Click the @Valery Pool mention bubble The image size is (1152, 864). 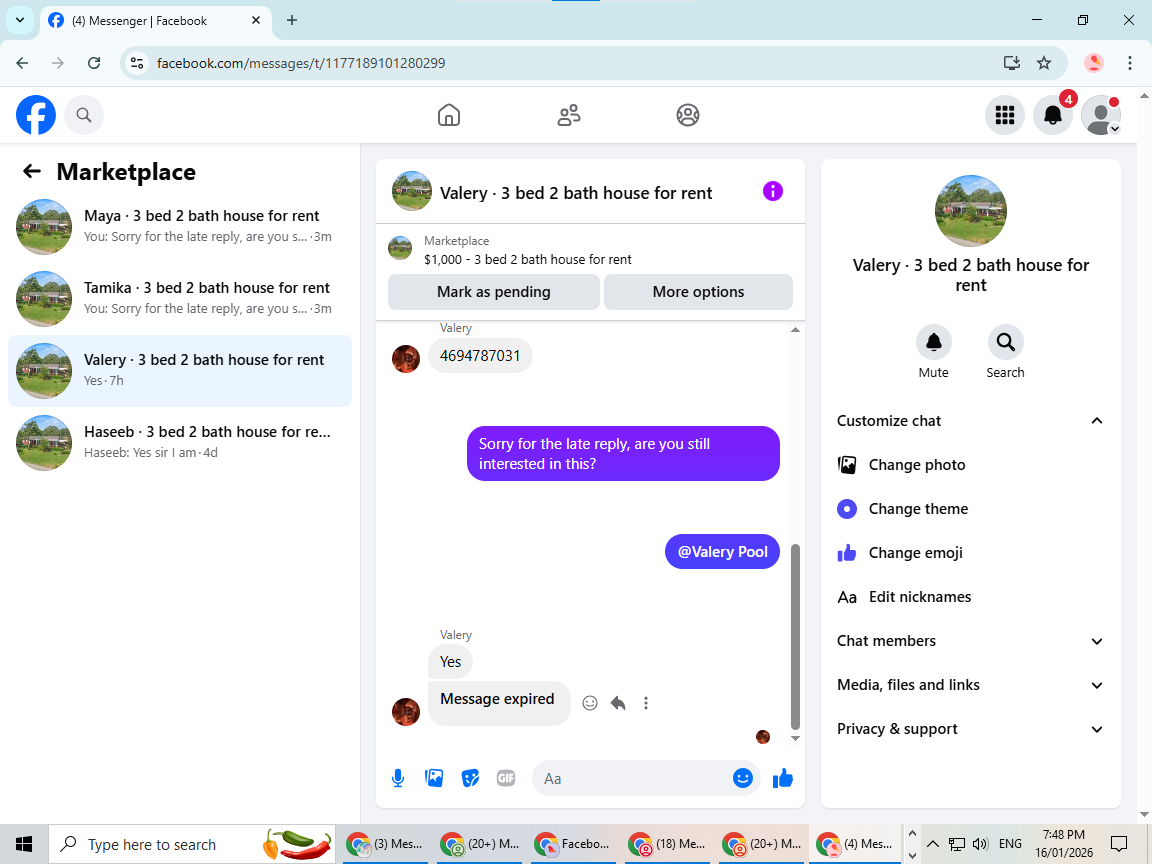[x=722, y=552]
